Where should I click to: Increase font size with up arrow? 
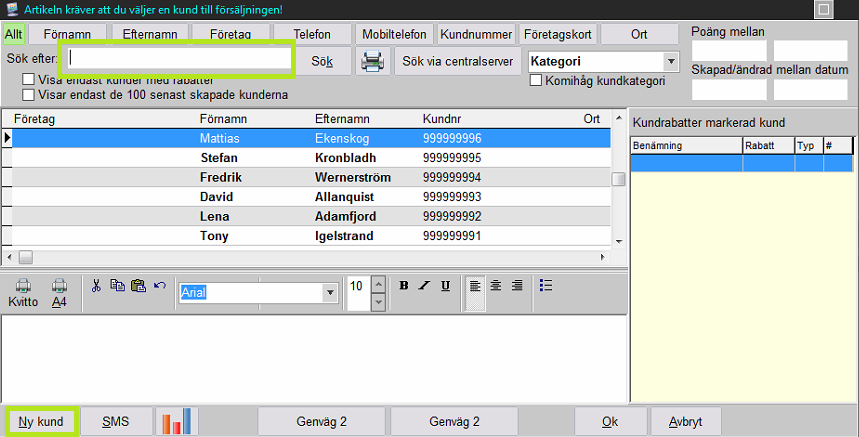[x=378, y=285]
